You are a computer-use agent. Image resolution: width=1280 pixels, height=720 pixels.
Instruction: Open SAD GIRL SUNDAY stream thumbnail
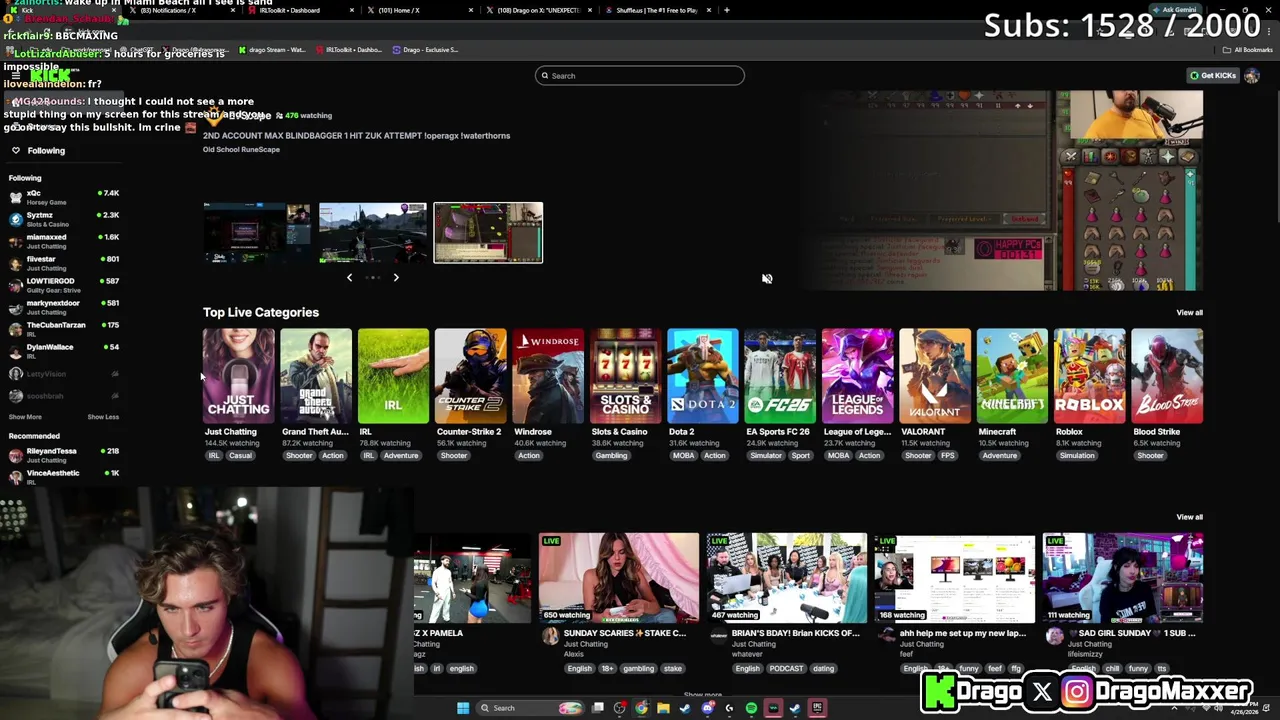click(1123, 578)
